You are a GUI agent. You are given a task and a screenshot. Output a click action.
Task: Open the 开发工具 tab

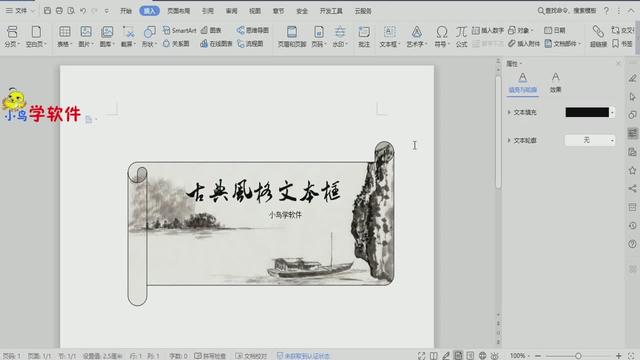point(331,11)
